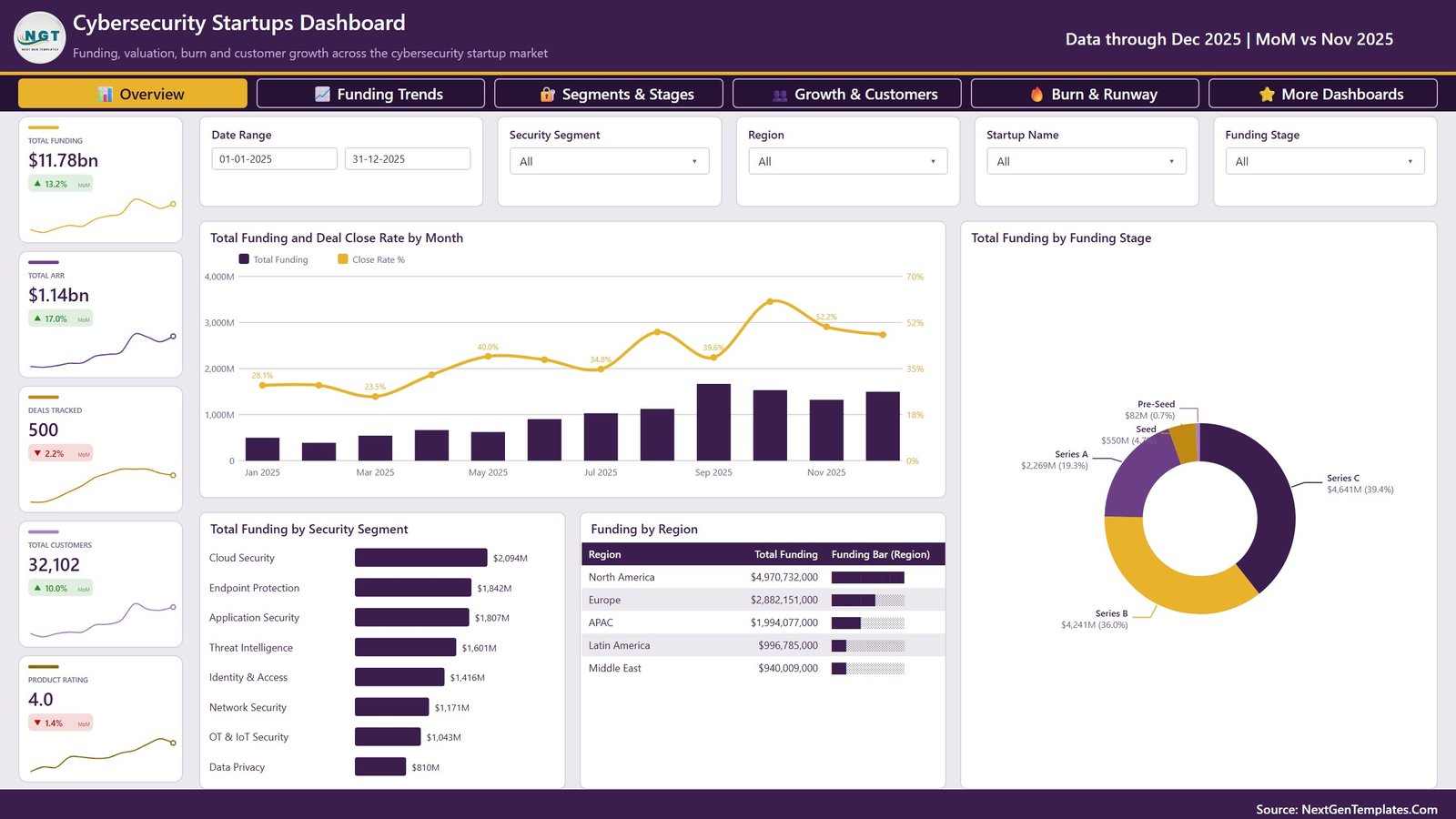Select the Latin America row
Image resolution: width=1456 pixels, height=819 pixels.
click(763, 645)
